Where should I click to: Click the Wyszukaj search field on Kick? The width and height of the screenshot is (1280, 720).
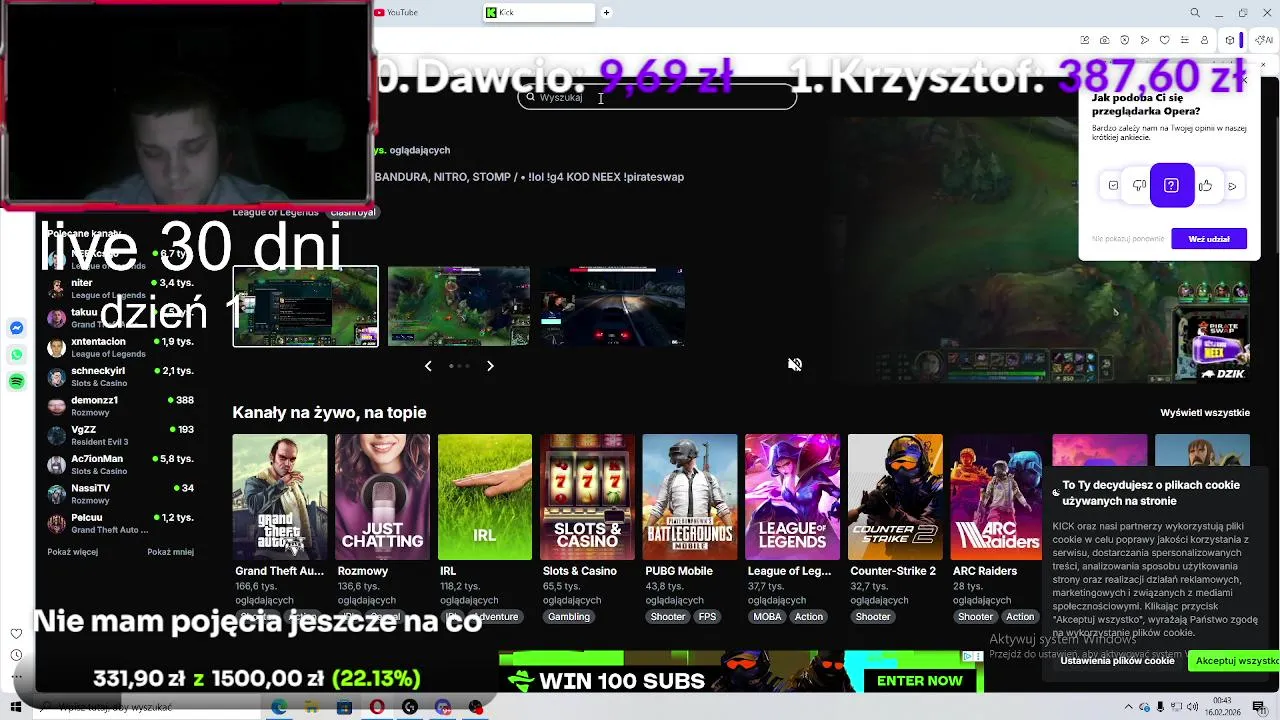click(x=657, y=97)
